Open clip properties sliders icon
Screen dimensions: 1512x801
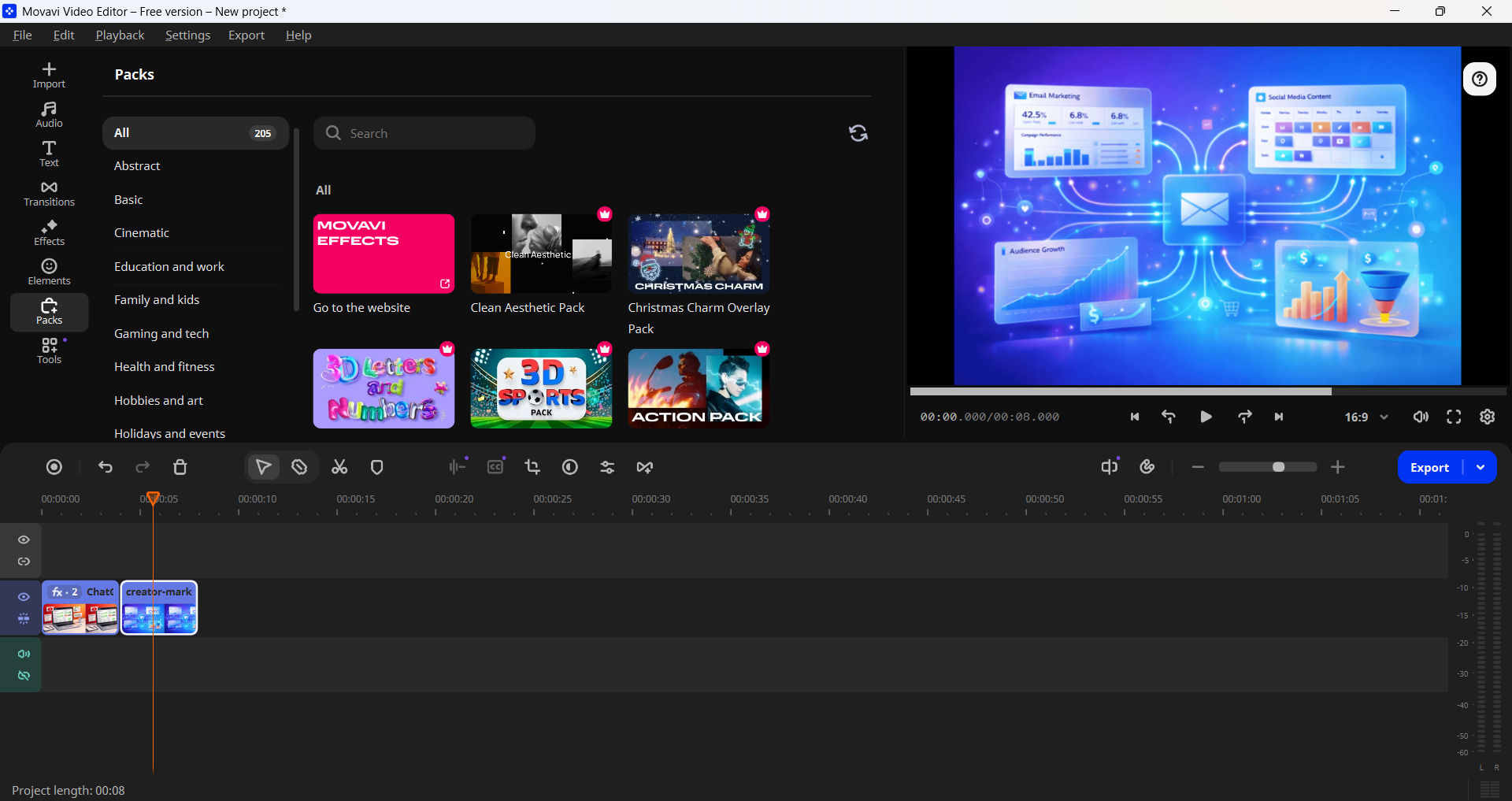click(607, 467)
